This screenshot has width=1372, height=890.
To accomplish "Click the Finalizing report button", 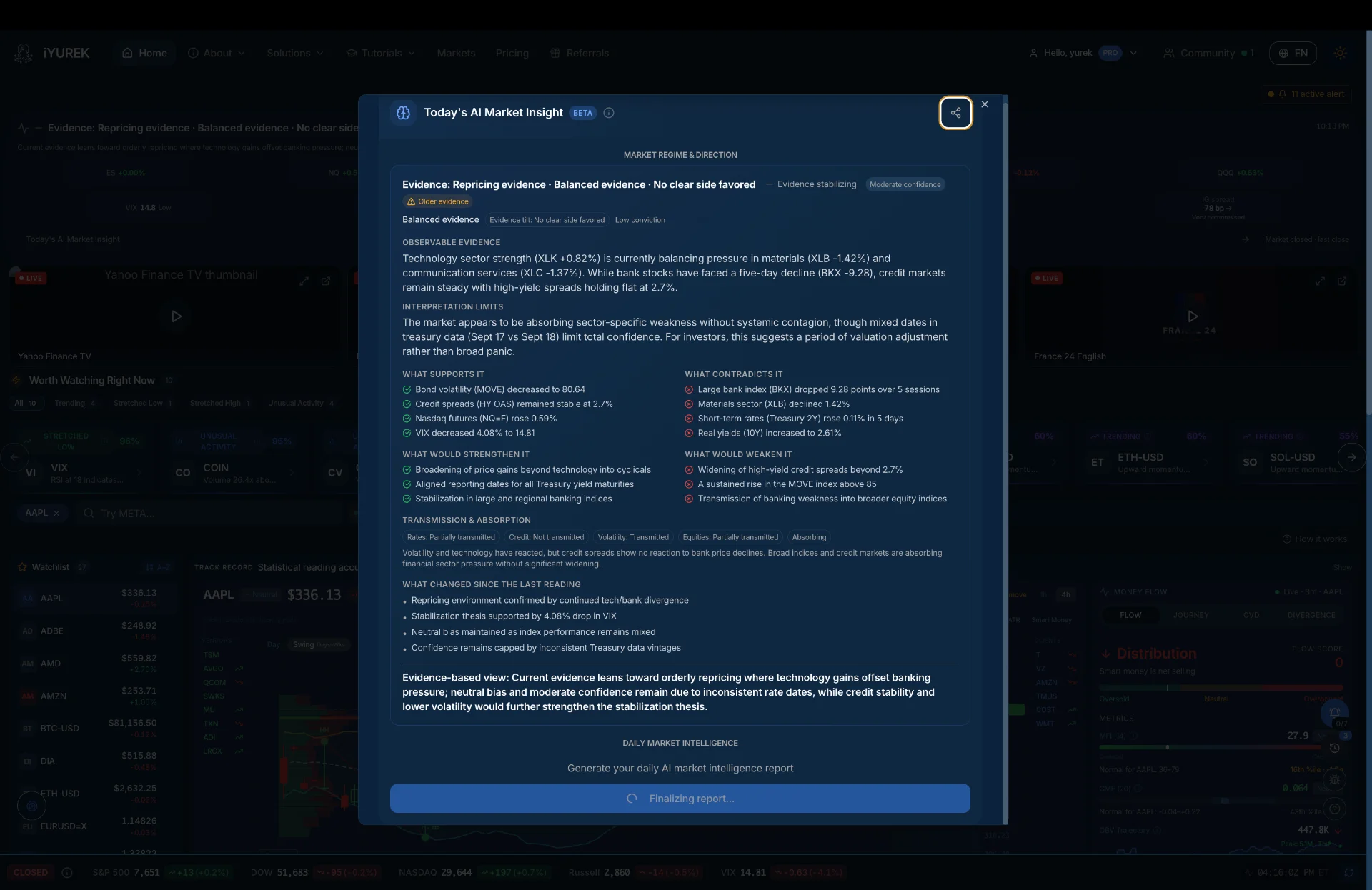I will pyautogui.click(x=680, y=799).
